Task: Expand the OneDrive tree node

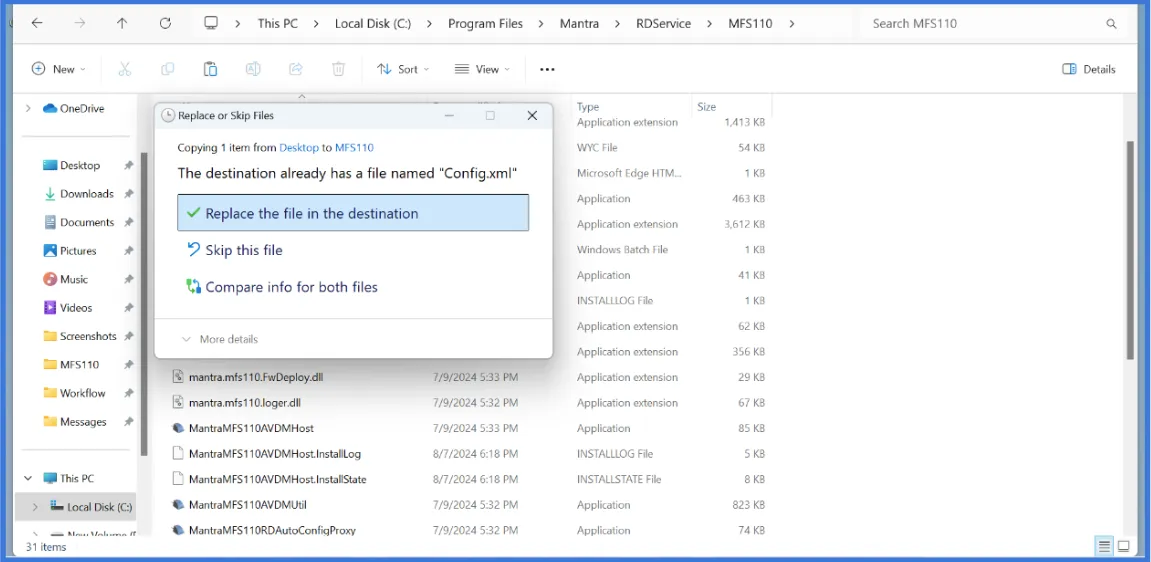Action: point(28,109)
